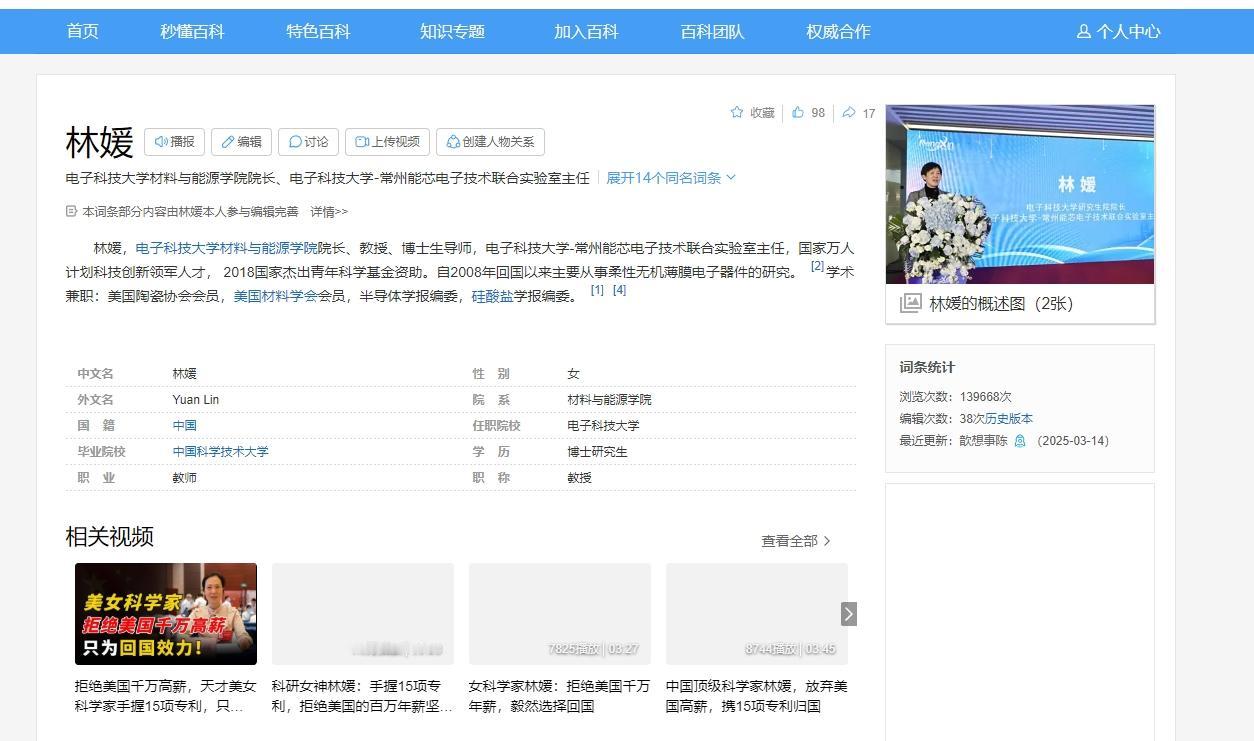Open the 讨论 discussion button

tap(308, 142)
